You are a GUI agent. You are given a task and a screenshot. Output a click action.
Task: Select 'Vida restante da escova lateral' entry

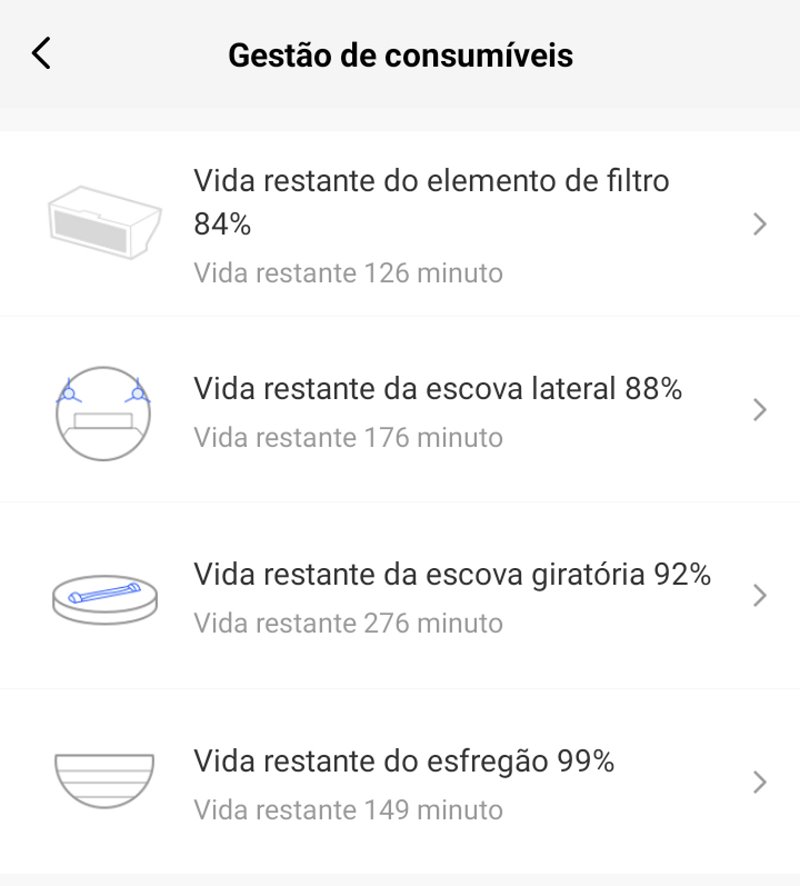(x=407, y=388)
